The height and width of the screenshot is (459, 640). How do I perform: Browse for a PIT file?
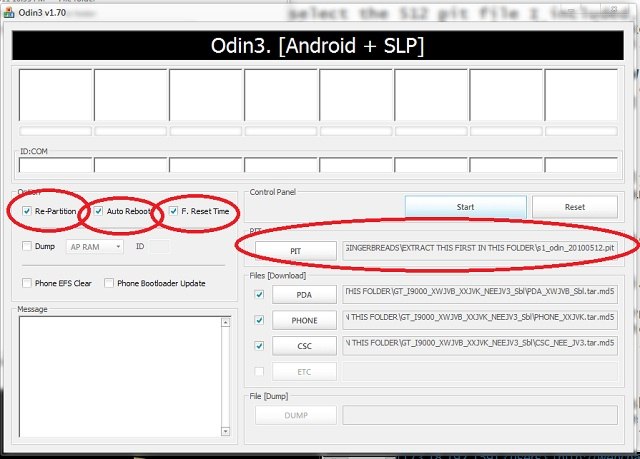coord(296,251)
